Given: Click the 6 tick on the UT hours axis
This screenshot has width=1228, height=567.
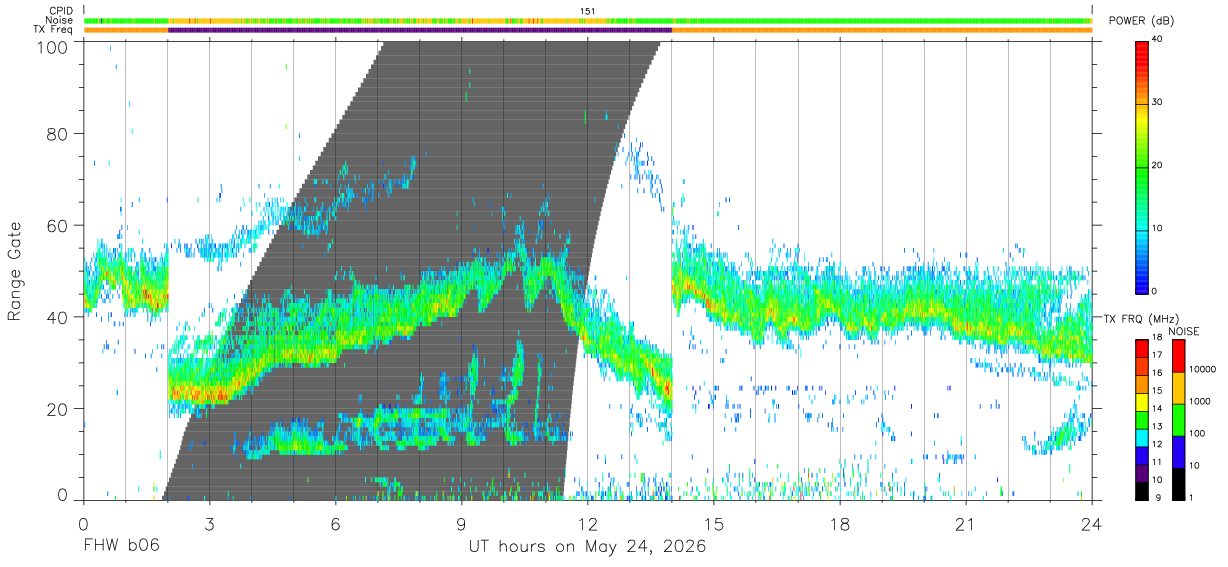Looking at the screenshot, I should click(x=335, y=523).
